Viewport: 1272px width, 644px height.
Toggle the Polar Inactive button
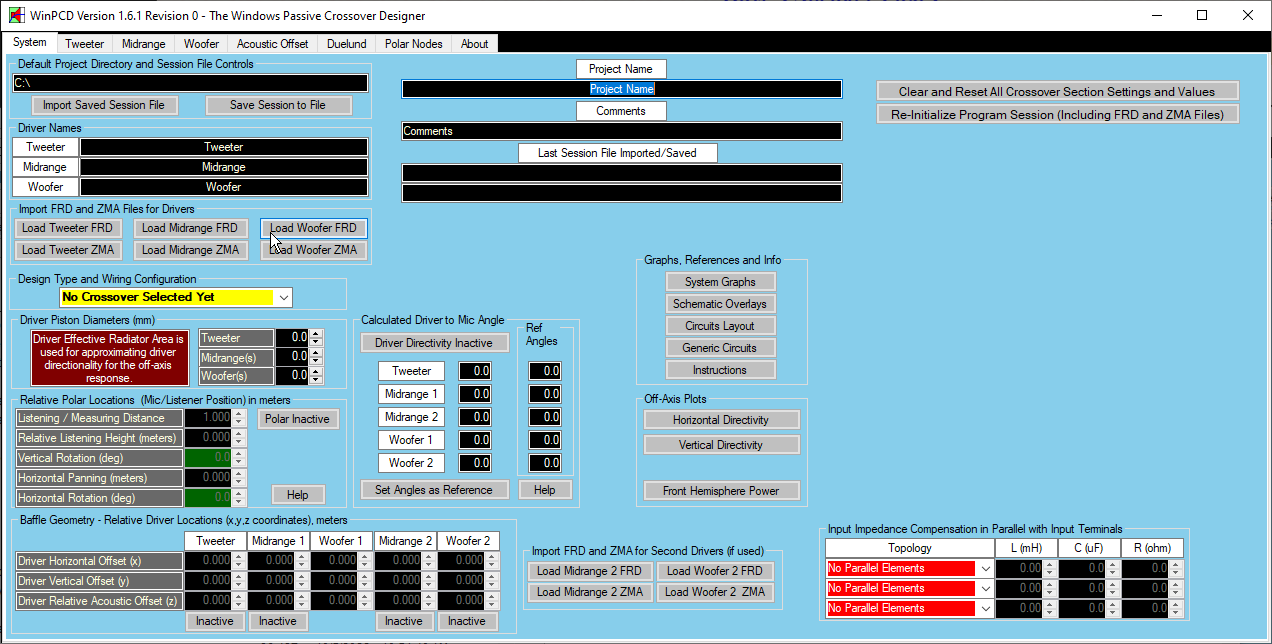coord(297,419)
